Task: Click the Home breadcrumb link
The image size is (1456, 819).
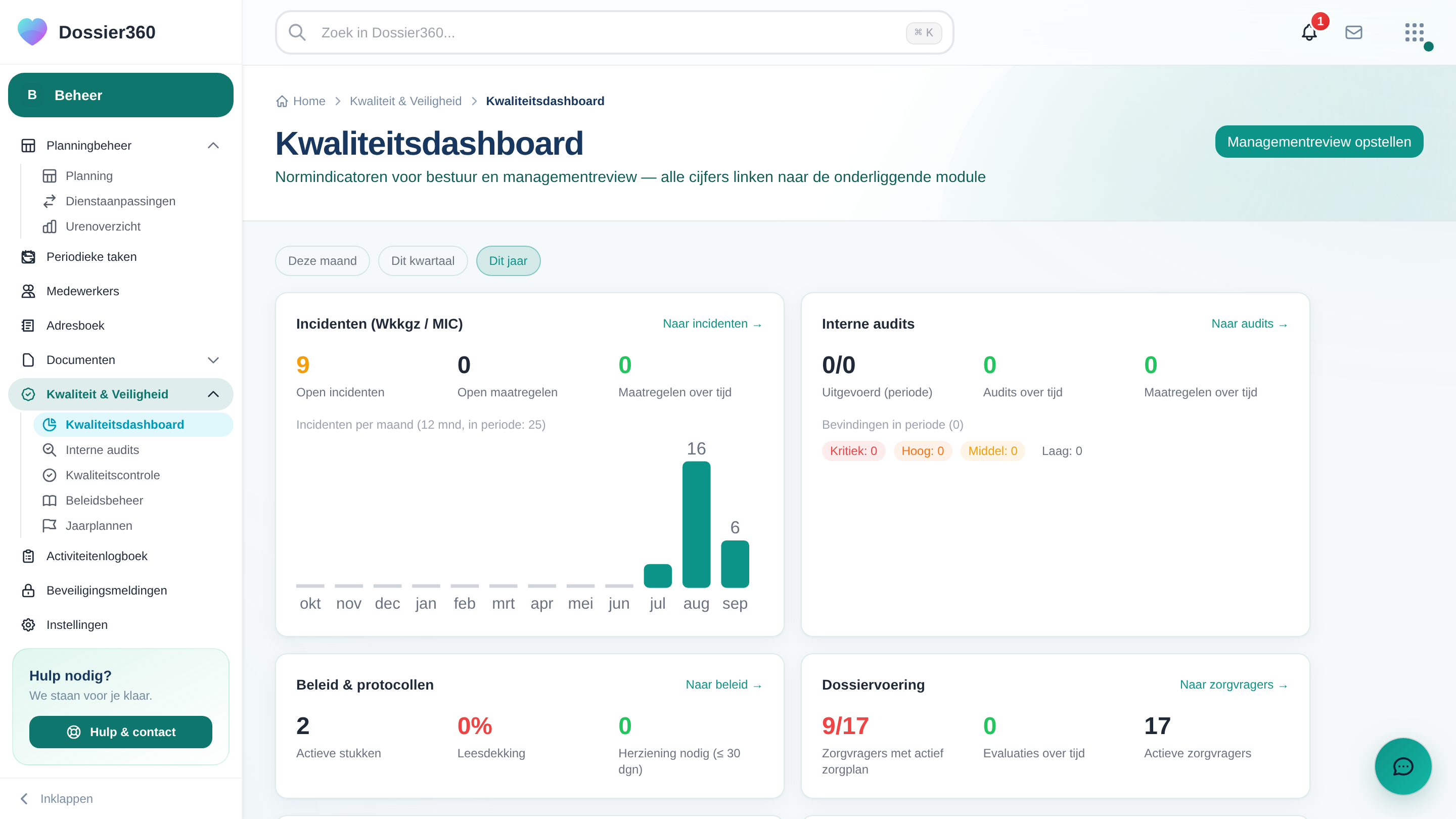Action: [309, 101]
